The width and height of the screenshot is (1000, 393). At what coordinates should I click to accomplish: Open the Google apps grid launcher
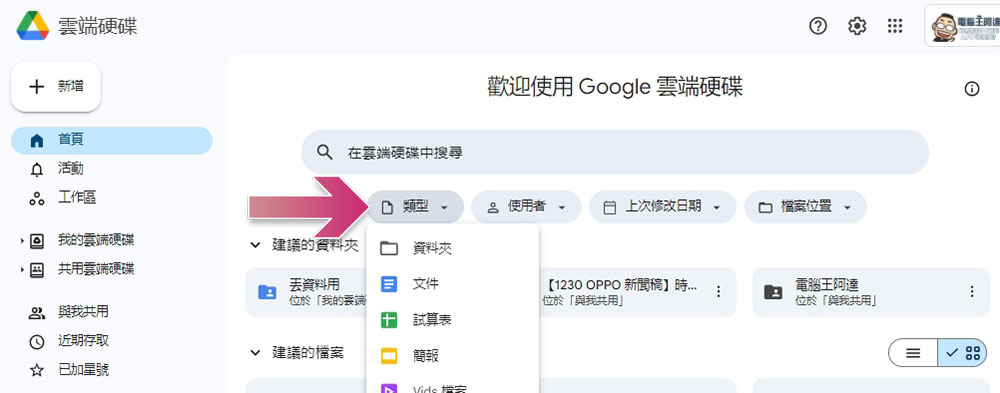(895, 26)
